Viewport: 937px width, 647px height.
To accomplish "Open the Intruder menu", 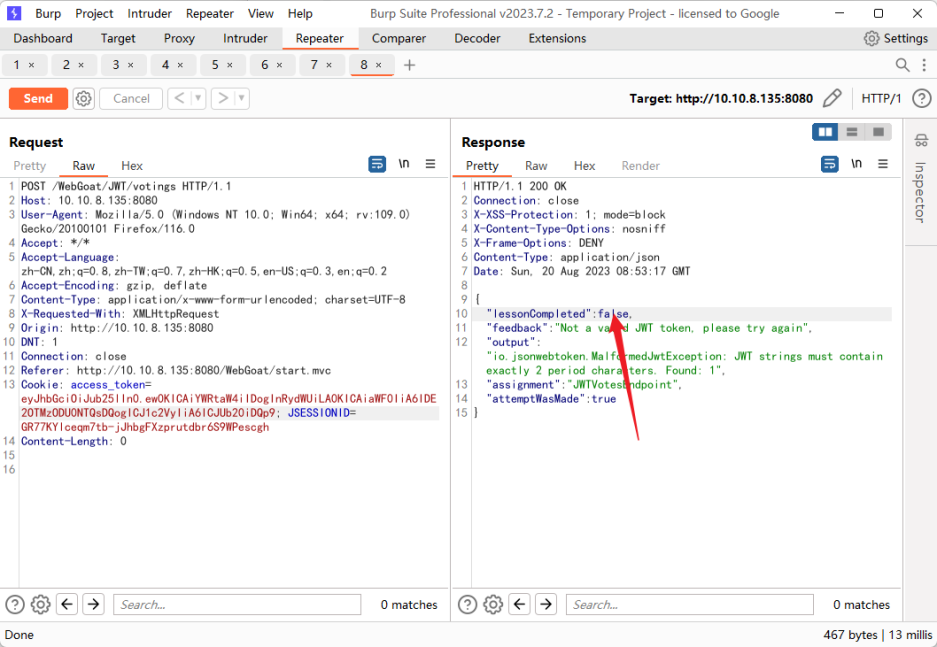I will [x=149, y=13].
